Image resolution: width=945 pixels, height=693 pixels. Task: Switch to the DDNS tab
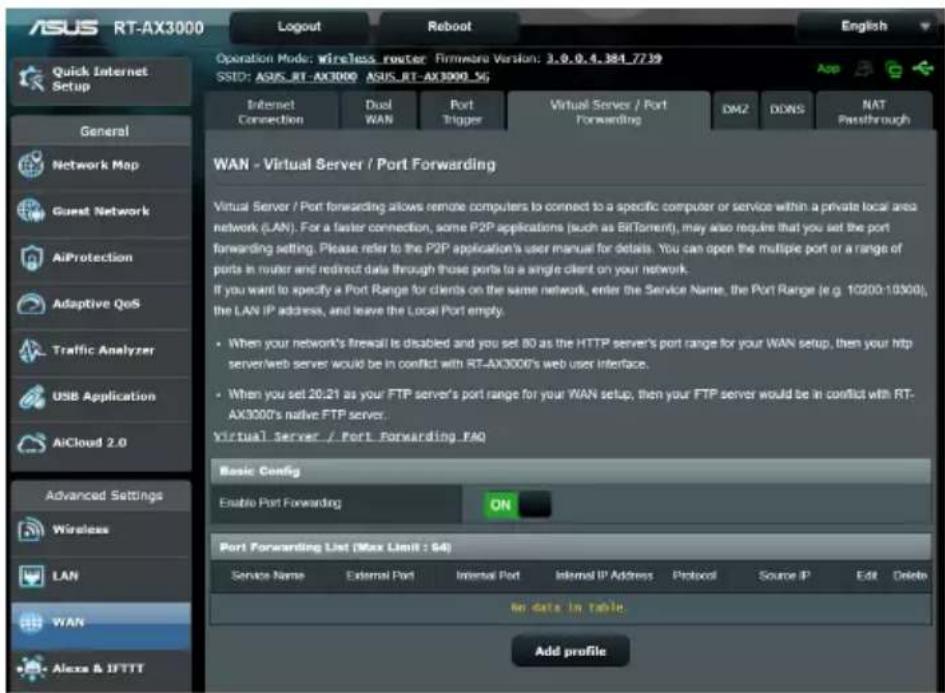tap(787, 110)
